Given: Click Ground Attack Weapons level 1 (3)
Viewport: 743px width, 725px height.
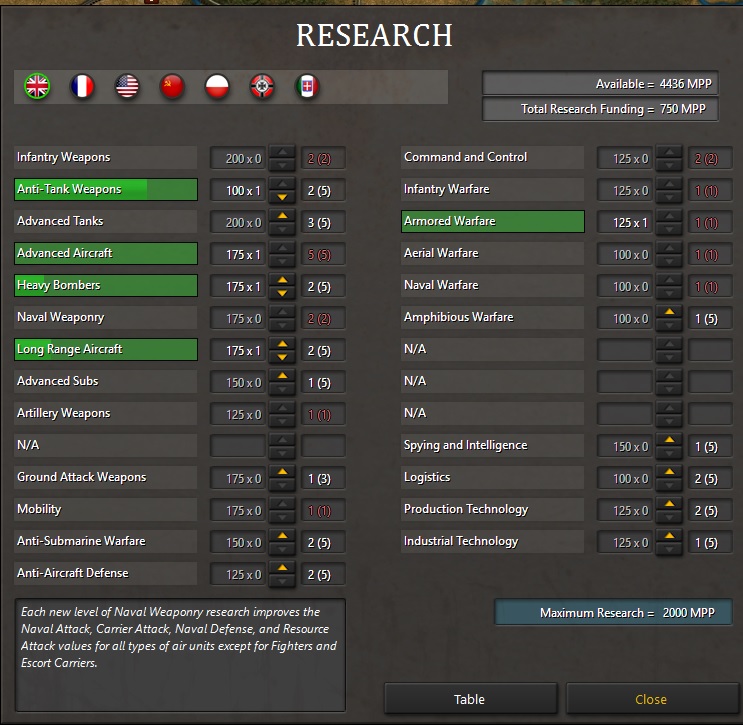Looking at the screenshot, I should click(x=323, y=478).
